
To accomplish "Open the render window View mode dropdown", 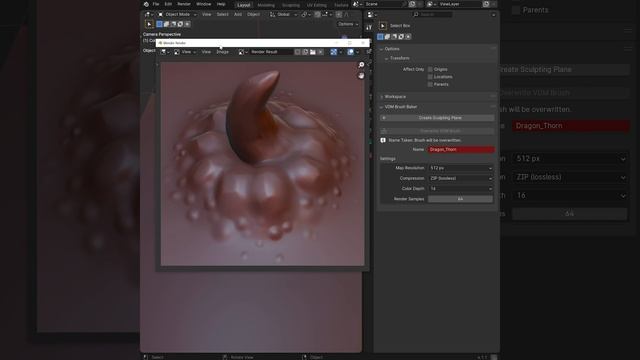I will tap(185, 52).
